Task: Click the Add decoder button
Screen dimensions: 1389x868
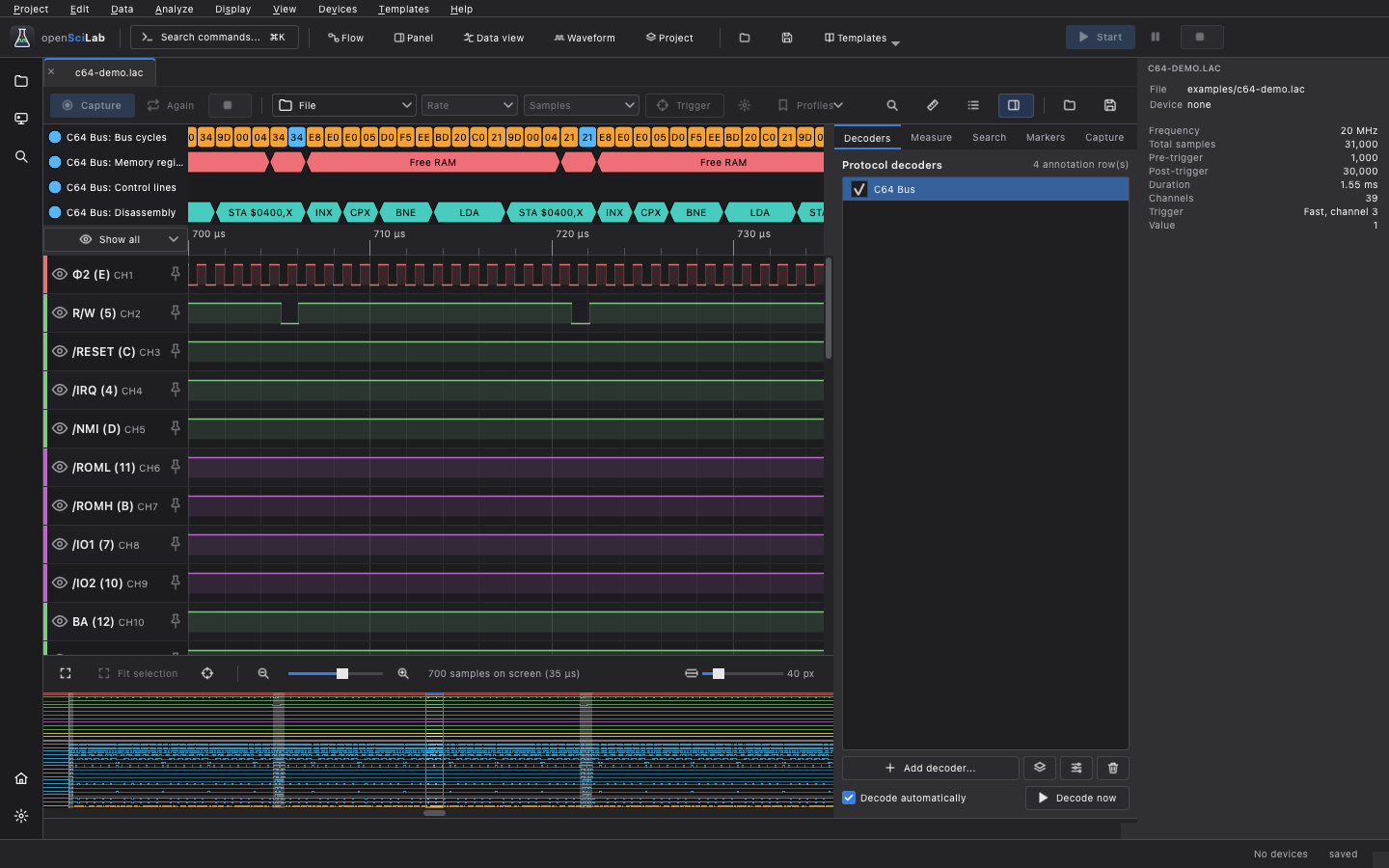Action: coord(931,768)
